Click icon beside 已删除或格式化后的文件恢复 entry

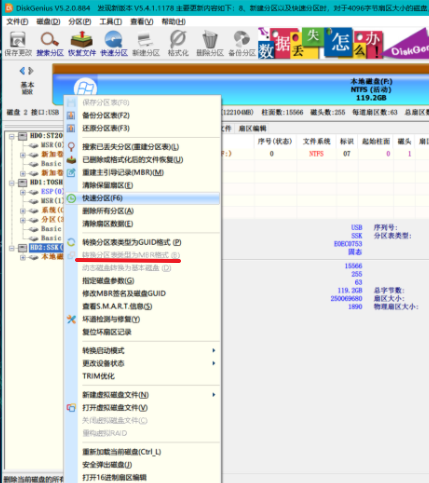[x=71, y=160]
